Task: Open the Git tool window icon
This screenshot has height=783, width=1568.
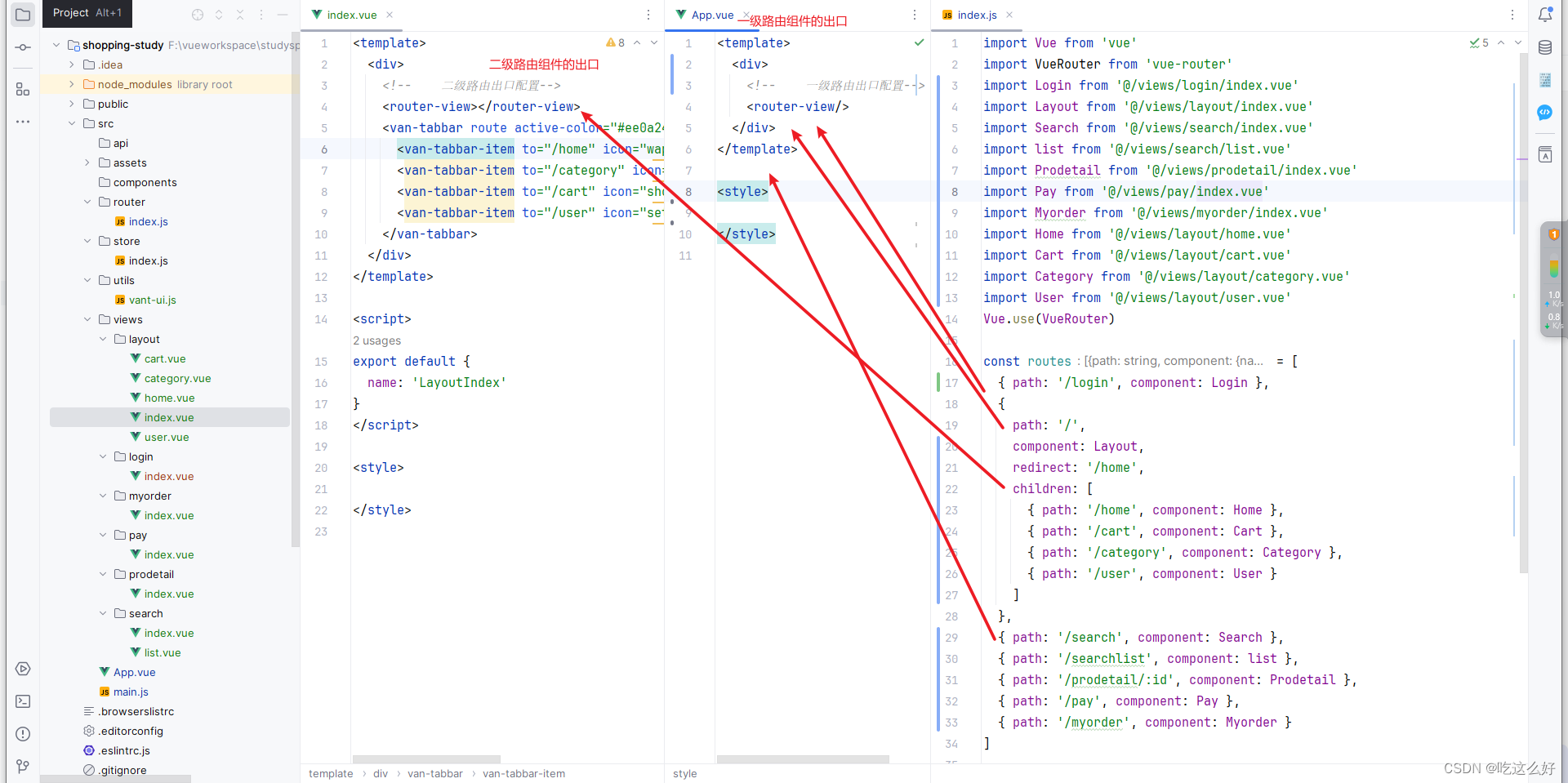Action: (x=23, y=766)
